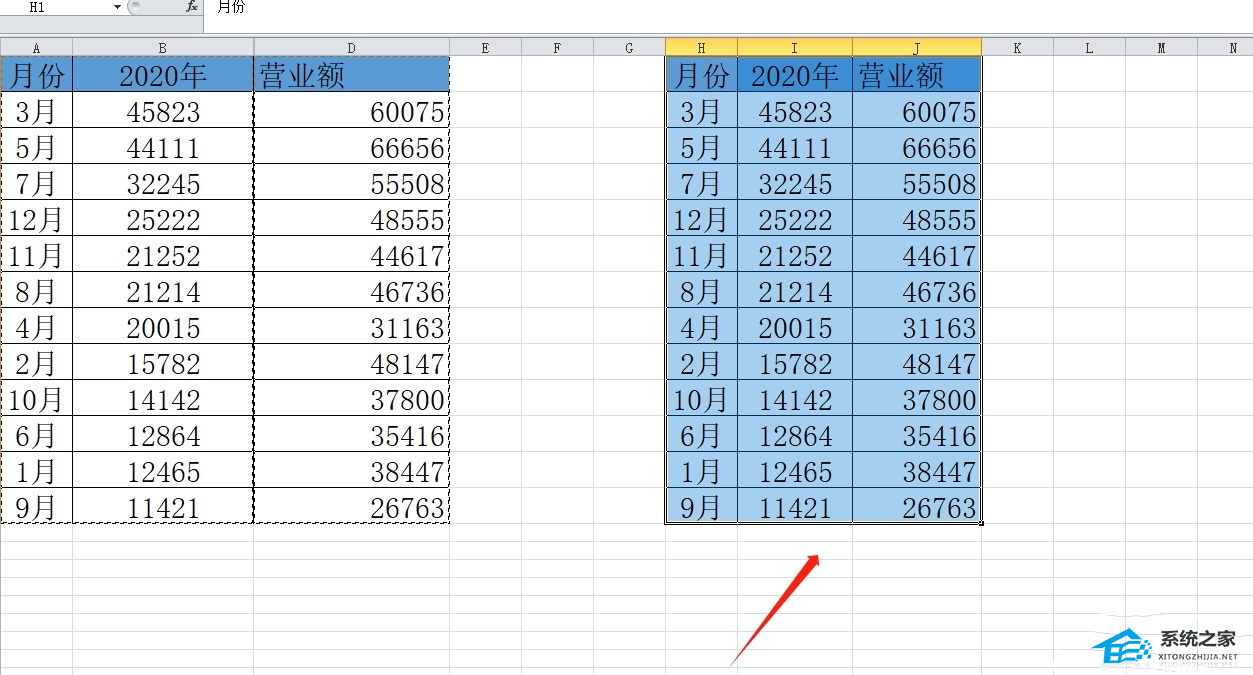Select column A header
Viewport: 1253px width, 675px height.
(x=36, y=47)
